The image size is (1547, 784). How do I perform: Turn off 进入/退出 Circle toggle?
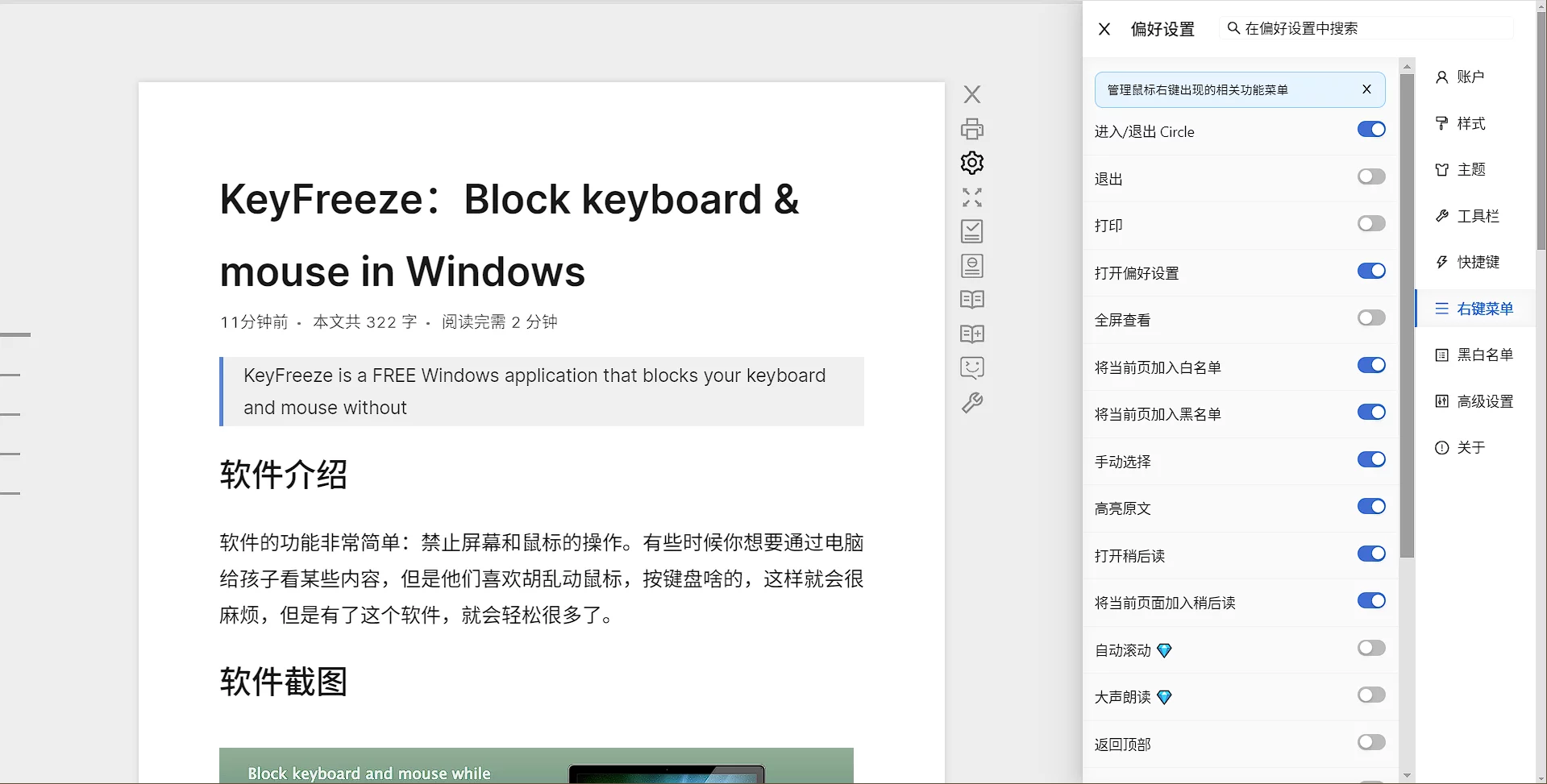(x=1370, y=130)
